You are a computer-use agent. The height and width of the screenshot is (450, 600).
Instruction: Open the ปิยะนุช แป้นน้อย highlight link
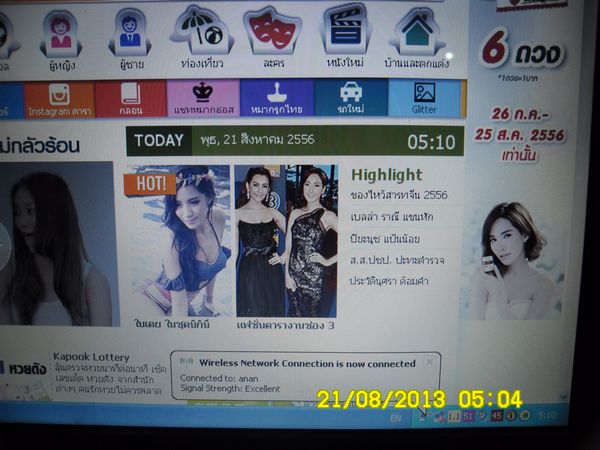[x=385, y=239]
